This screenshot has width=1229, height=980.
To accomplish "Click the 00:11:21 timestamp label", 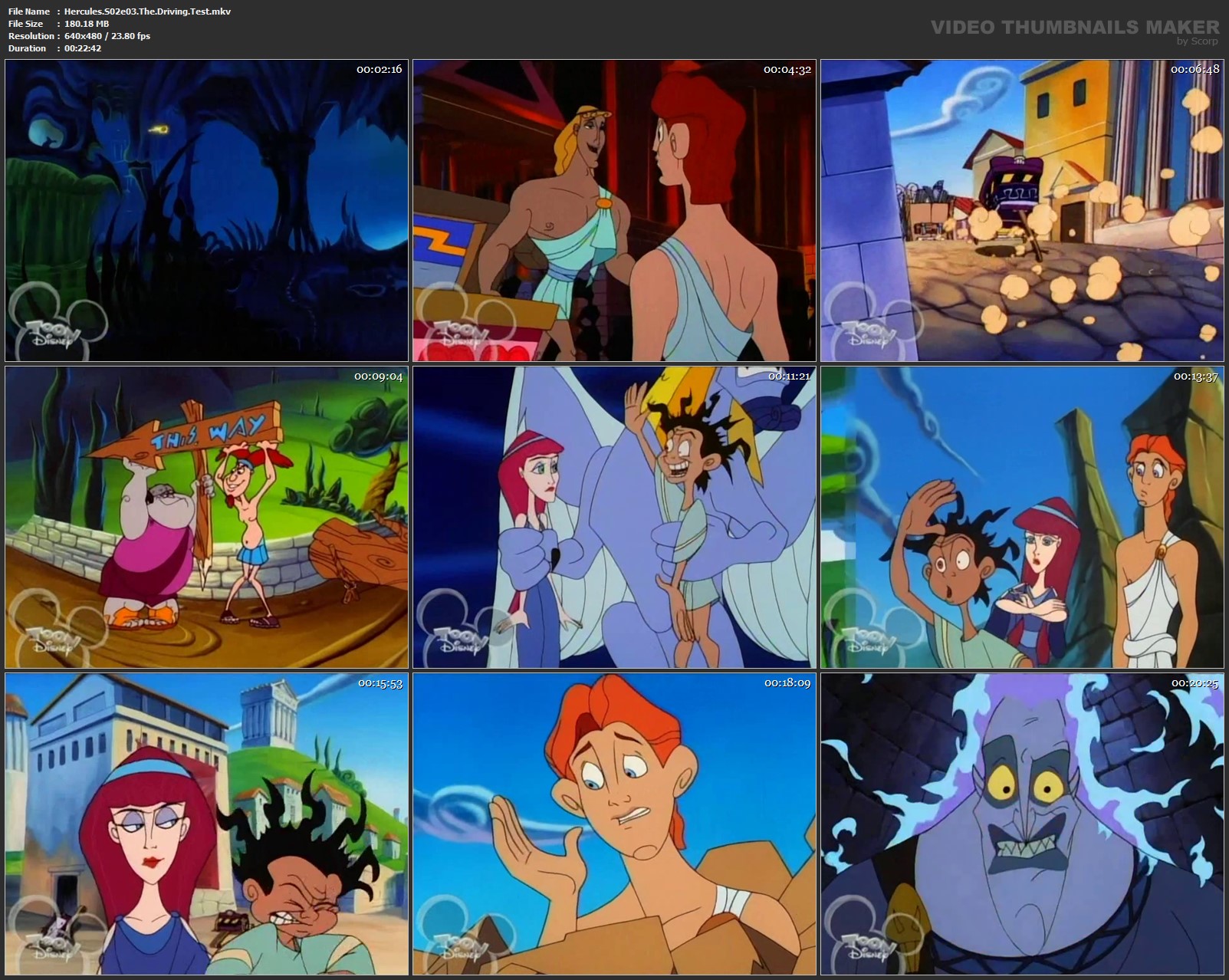I will 790,377.
